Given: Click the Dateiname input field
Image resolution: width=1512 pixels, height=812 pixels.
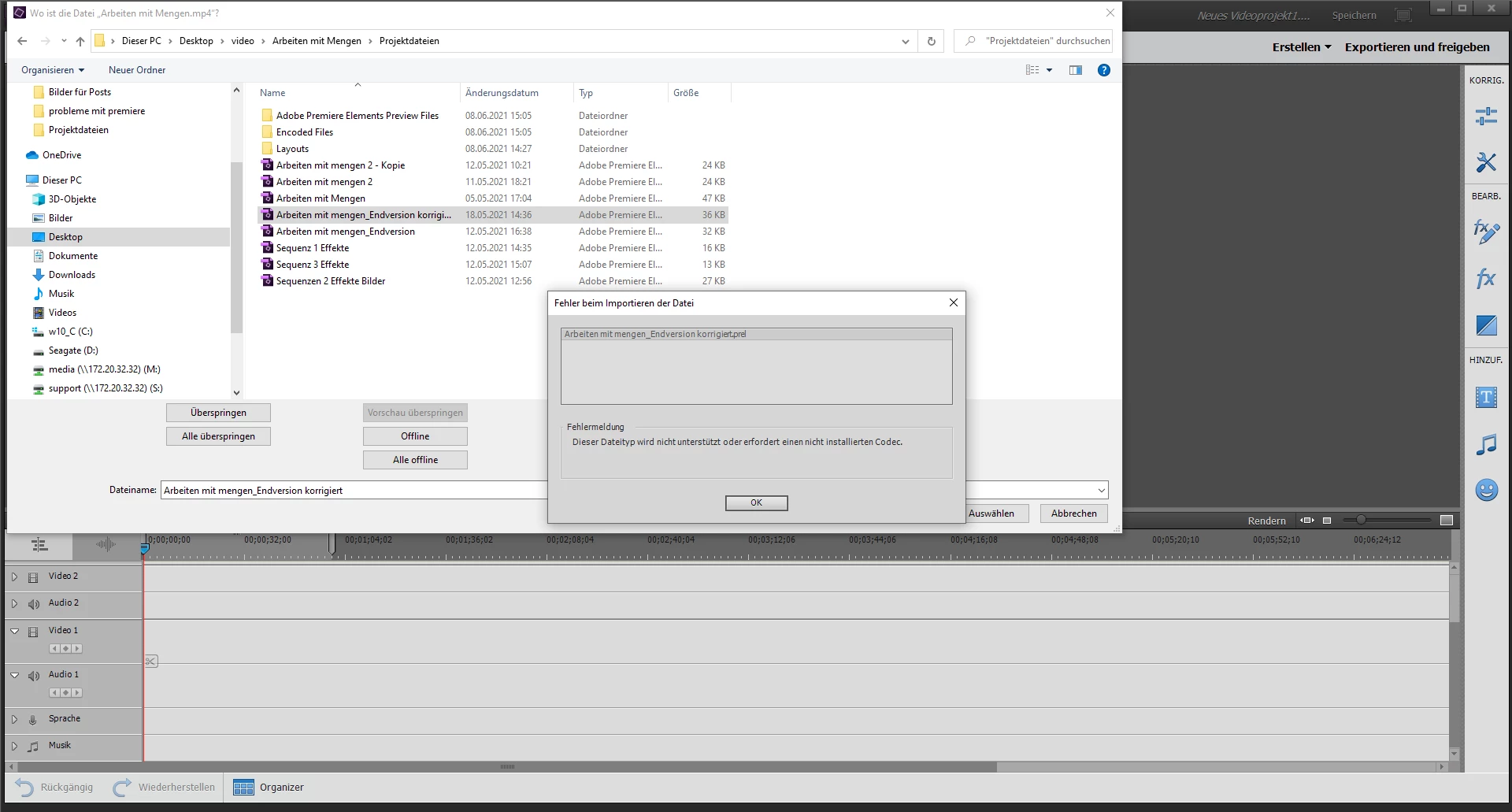Looking at the screenshot, I should [354, 491].
